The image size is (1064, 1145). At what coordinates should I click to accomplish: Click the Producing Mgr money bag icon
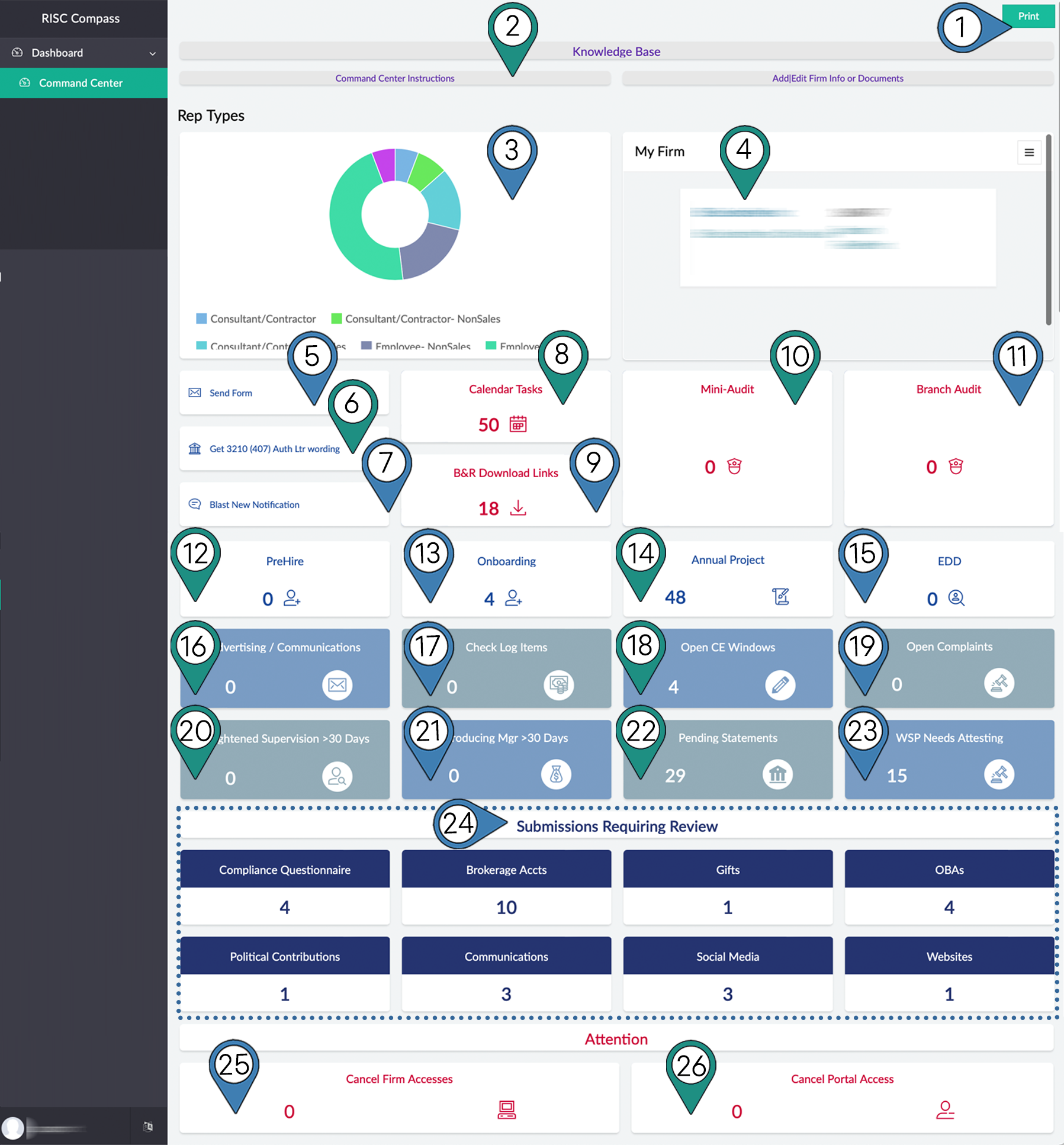(556, 774)
